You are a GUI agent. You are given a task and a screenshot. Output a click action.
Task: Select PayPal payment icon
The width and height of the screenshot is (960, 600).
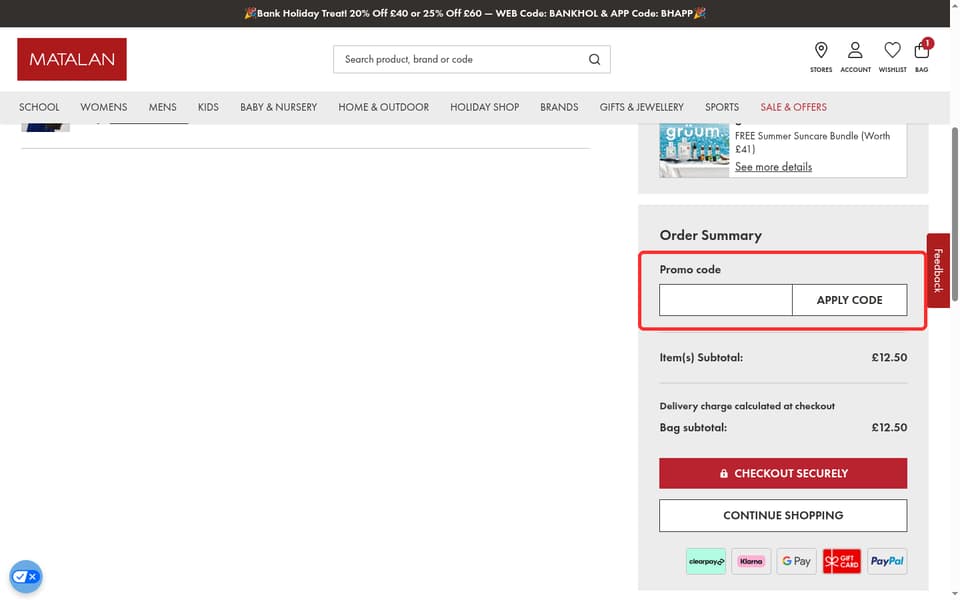point(887,561)
